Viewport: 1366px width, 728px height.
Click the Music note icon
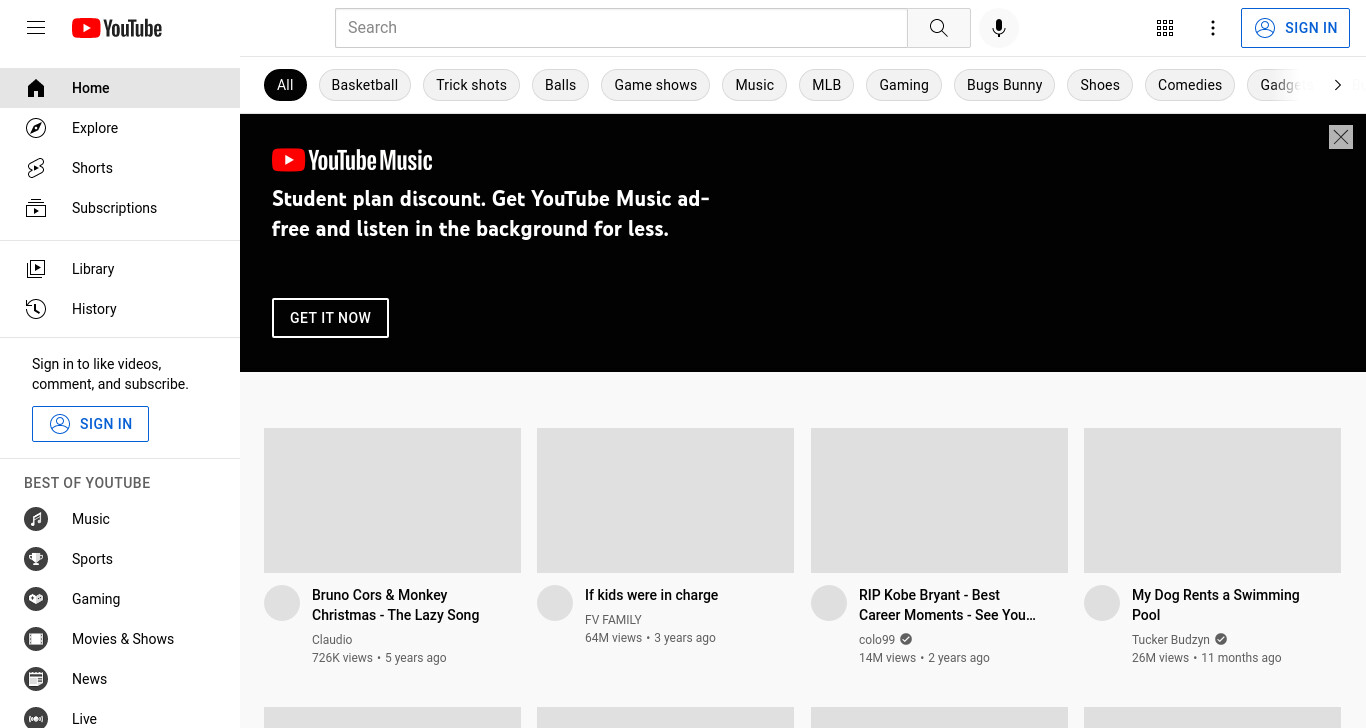[36, 519]
